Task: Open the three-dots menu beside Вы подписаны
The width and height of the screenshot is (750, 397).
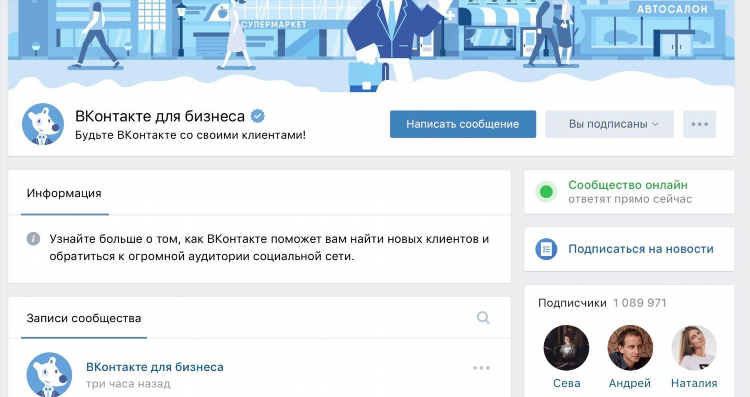Action: pyautogui.click(x=699, y=124)
